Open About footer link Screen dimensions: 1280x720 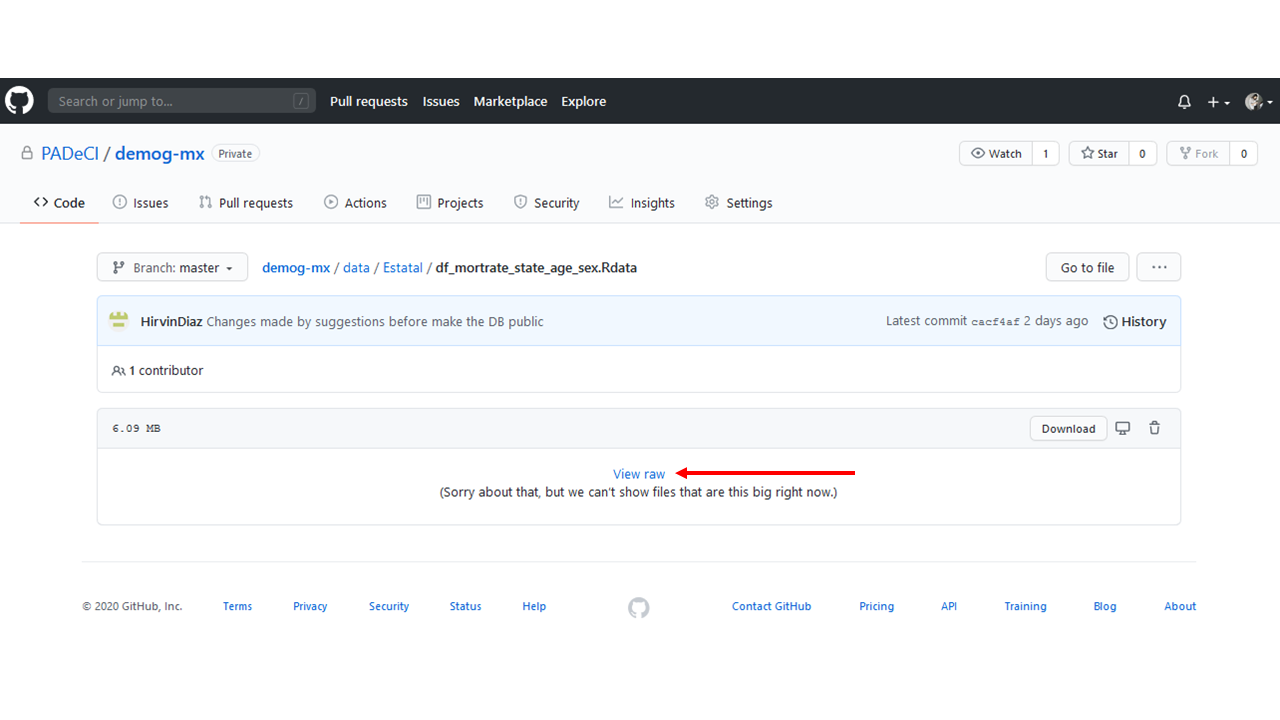click(1180, 606)
